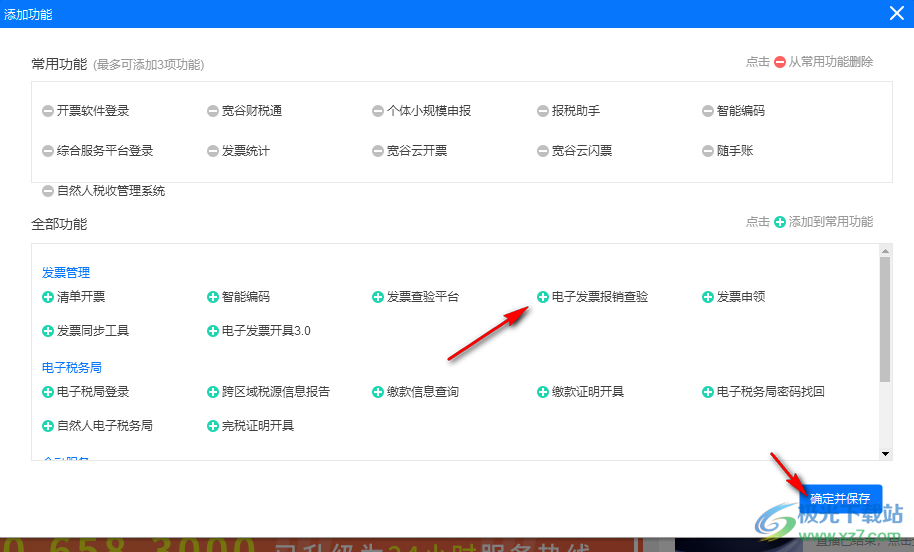Click the 全部功能 section heading
The height and width of the screenshot is (552, 914).
59,224
